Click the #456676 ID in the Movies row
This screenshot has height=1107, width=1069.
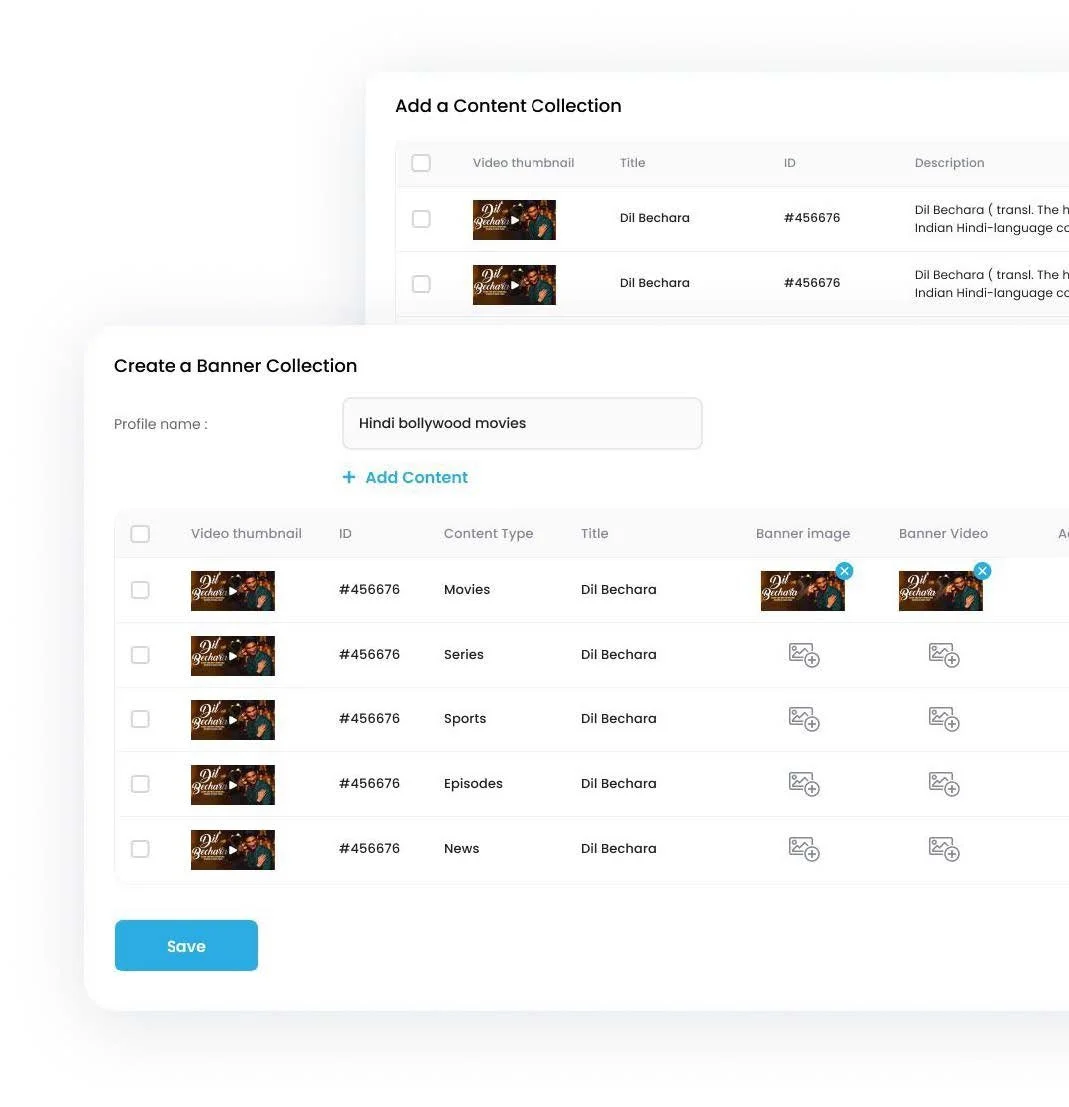click(x=369, y=590)
